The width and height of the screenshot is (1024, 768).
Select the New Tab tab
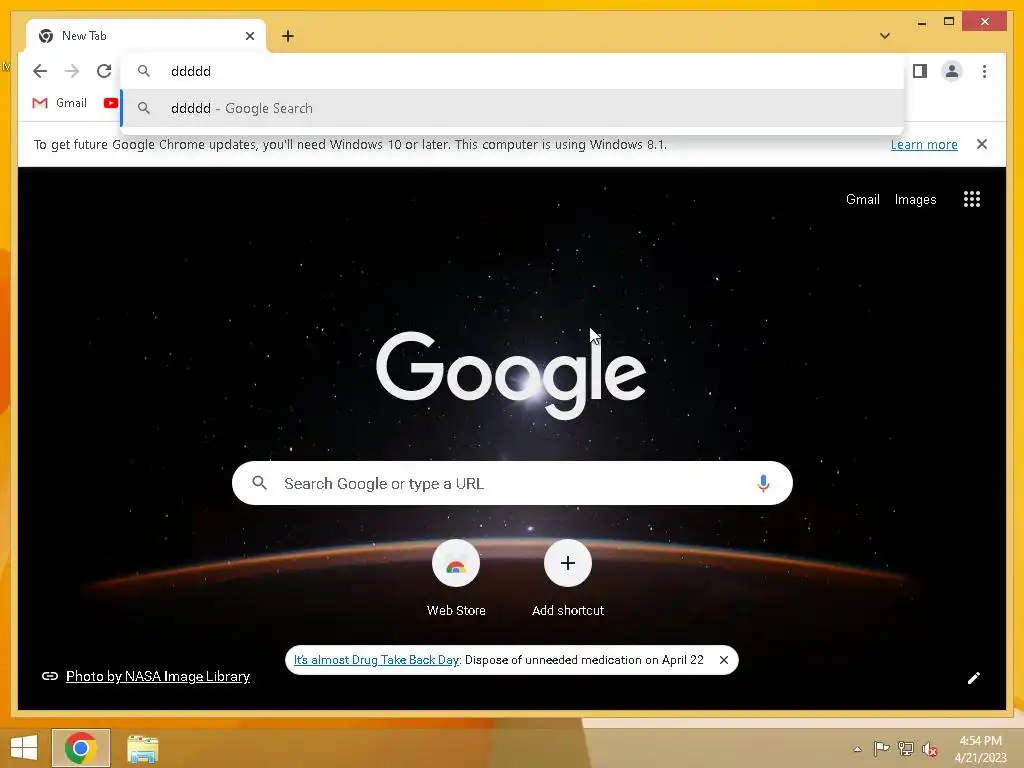click(x=145, y=36)
